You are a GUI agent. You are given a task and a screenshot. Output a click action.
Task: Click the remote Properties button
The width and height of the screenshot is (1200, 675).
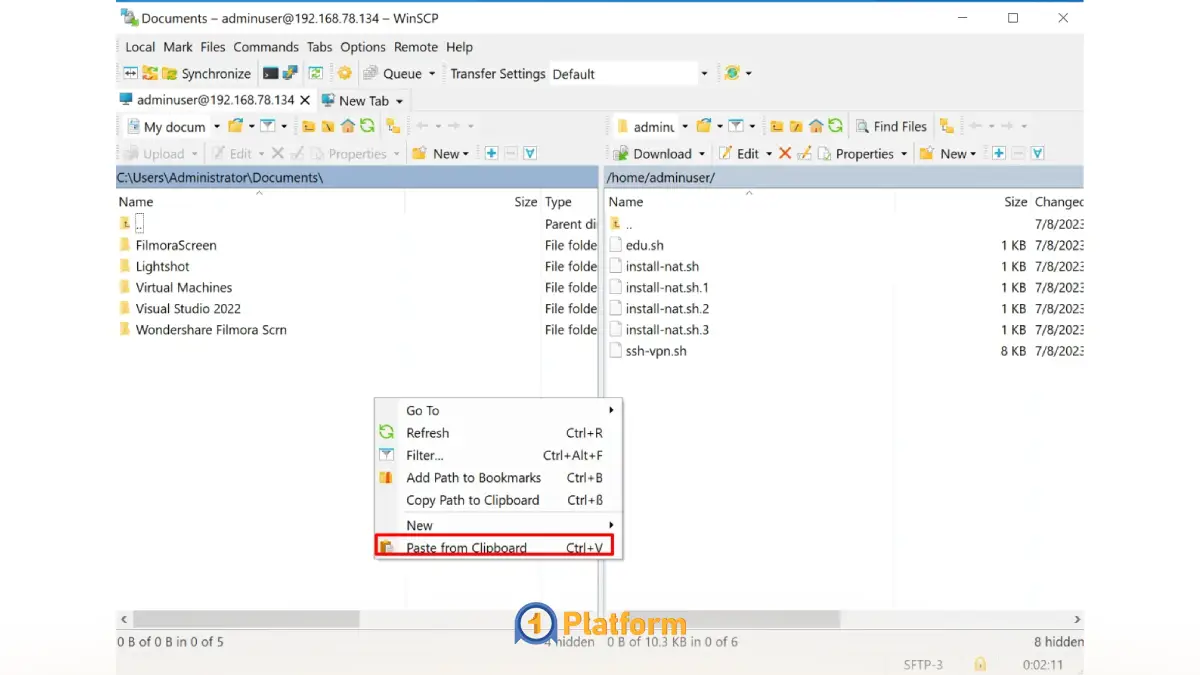(x=863, y=154)
